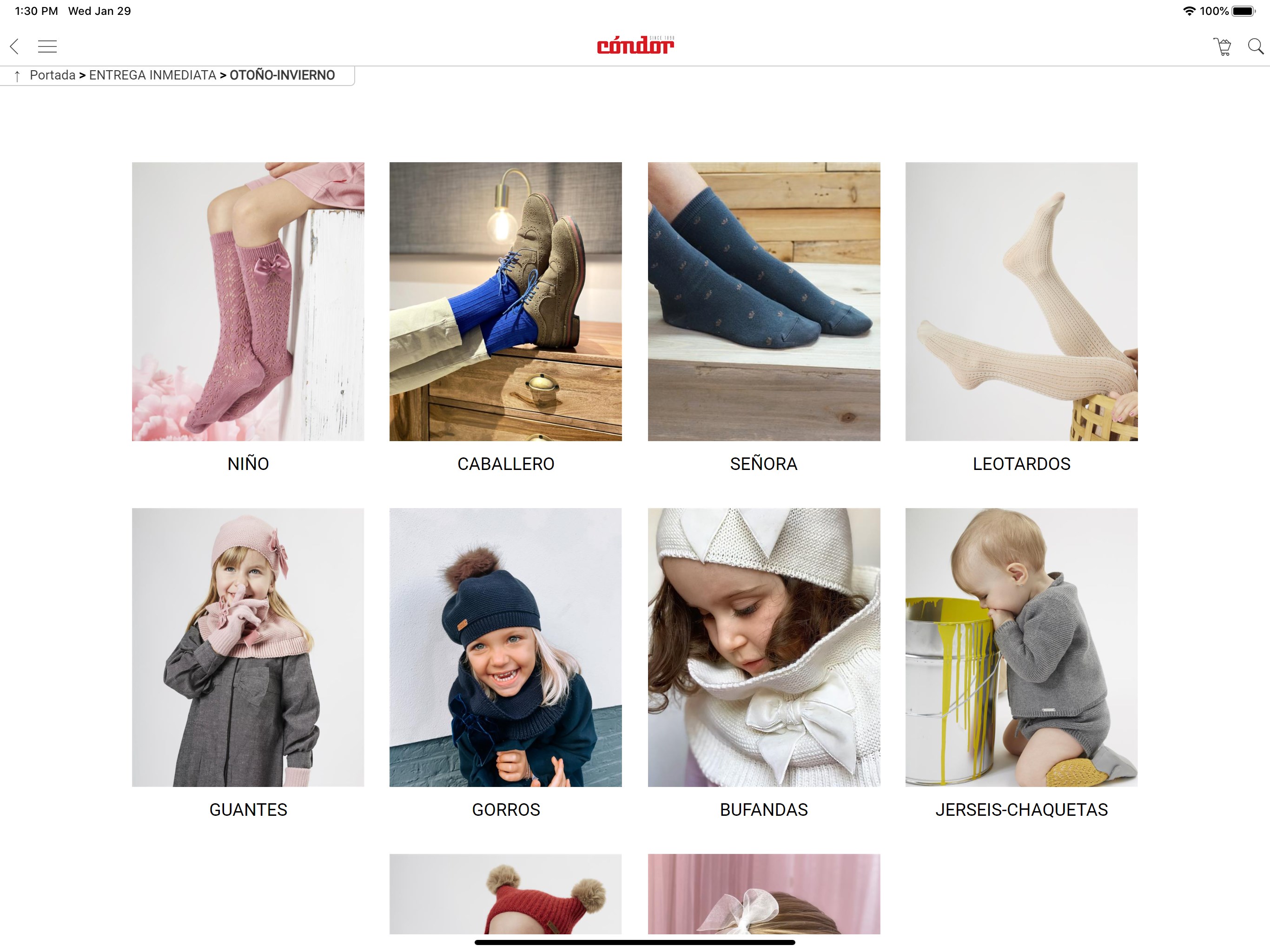Open ENTREGA INMEDIATA breadcrumb

[x=152, y=75]
